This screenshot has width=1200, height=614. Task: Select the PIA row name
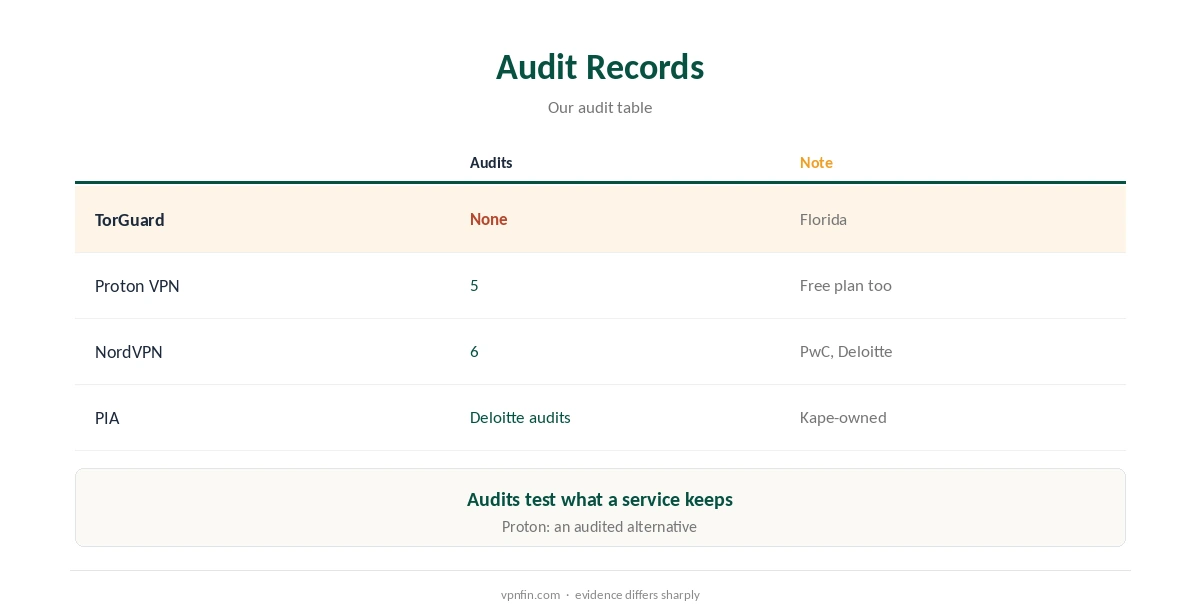tap(107, 418)
